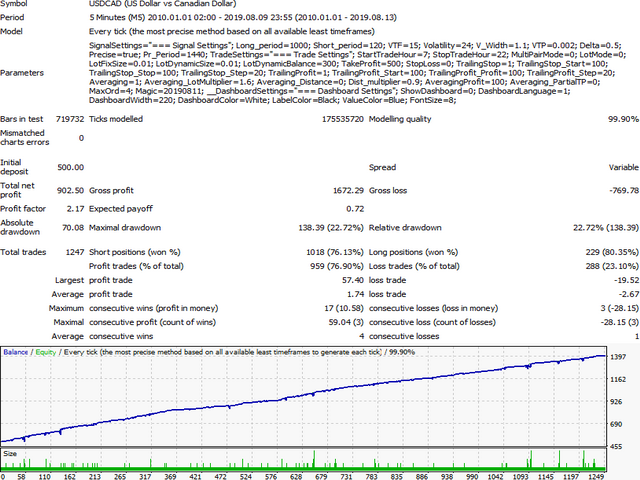The image size is (640, 480).
Task: Click Largest loss trade value -19.52
Action: click(627, 280)
